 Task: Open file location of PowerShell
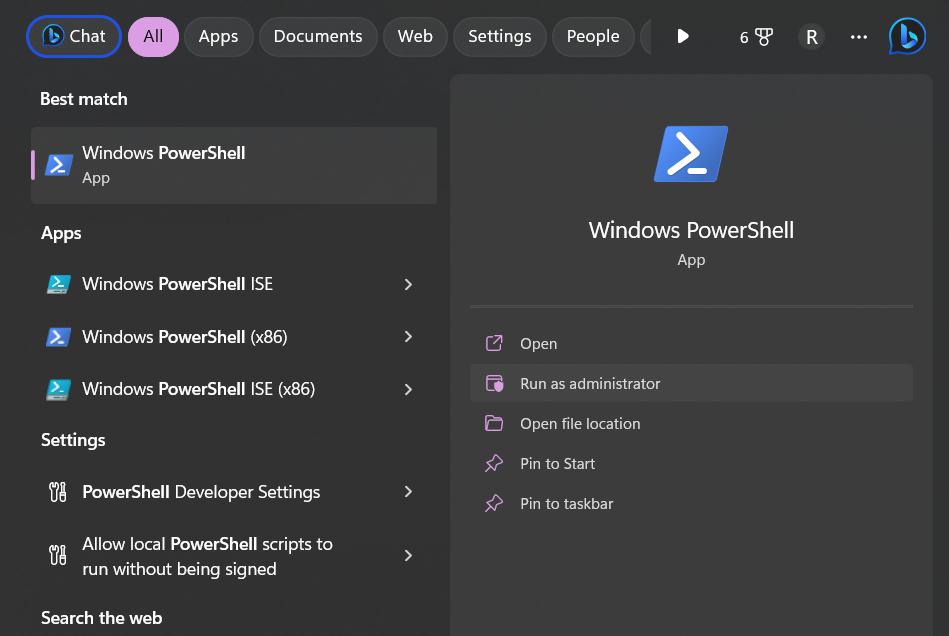click(580, 424)
